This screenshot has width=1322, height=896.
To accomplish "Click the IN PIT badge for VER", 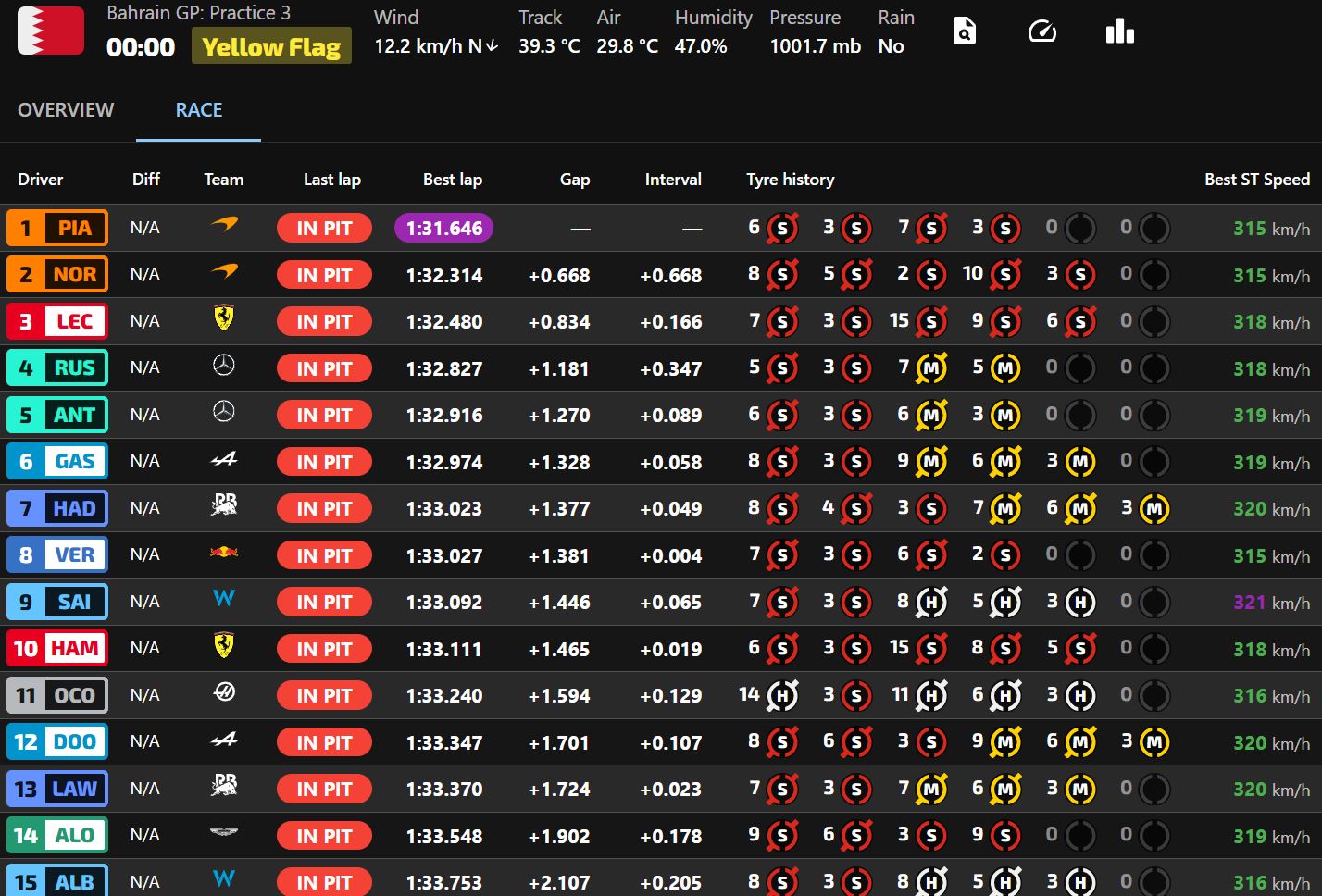I will point(324,555).
